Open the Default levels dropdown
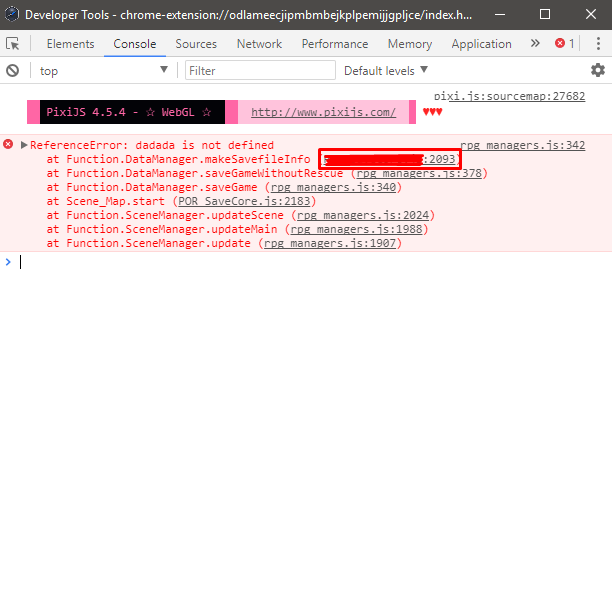Viewport: 612px width, 609px height. pos(386,71)
